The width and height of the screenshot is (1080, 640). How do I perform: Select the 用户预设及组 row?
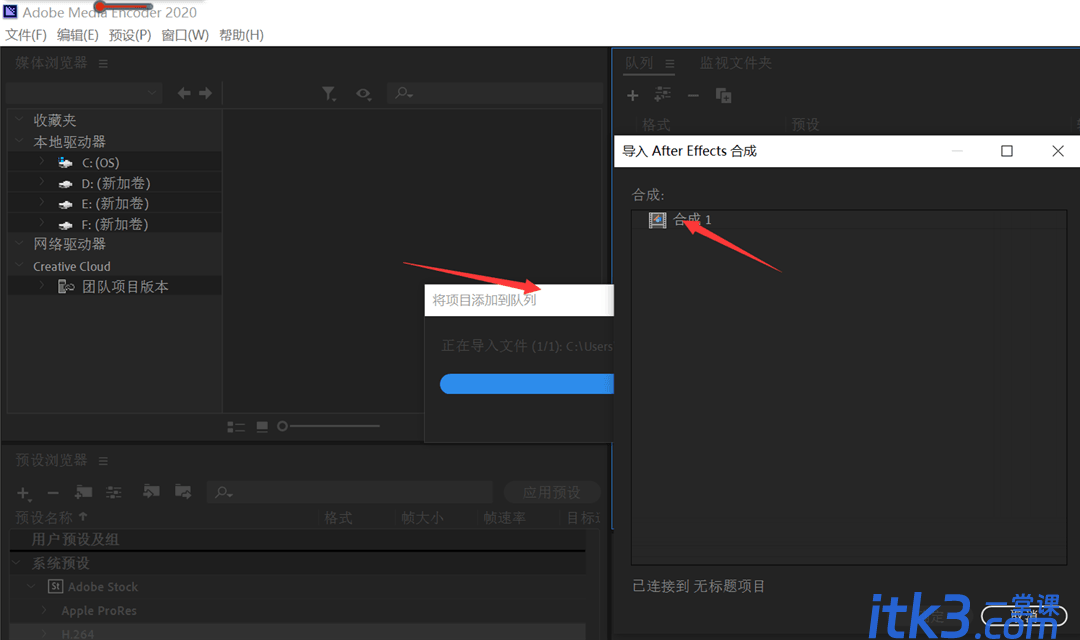click(x=298, y=539)
